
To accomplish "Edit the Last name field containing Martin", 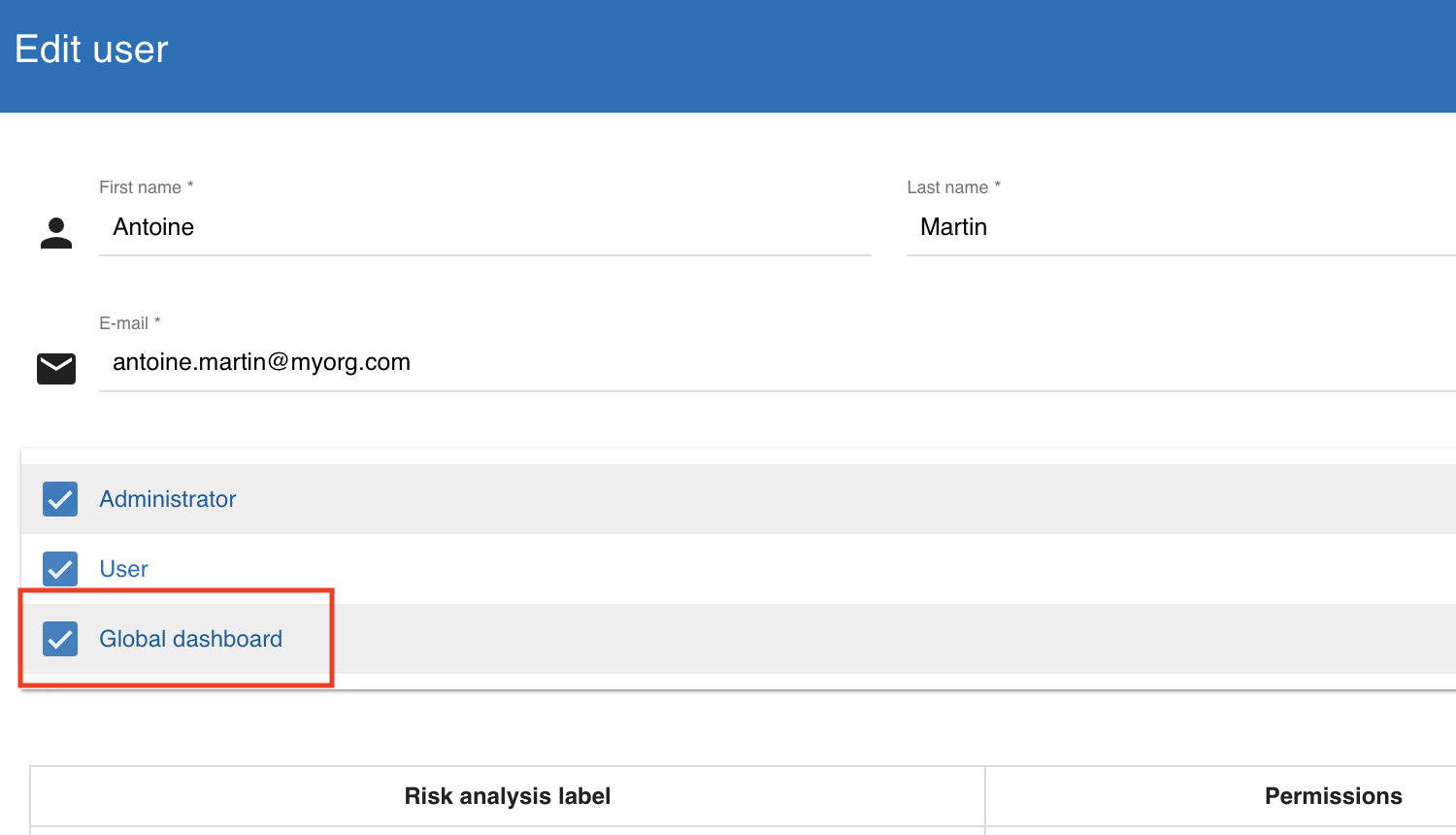I will coord(1181,227).
